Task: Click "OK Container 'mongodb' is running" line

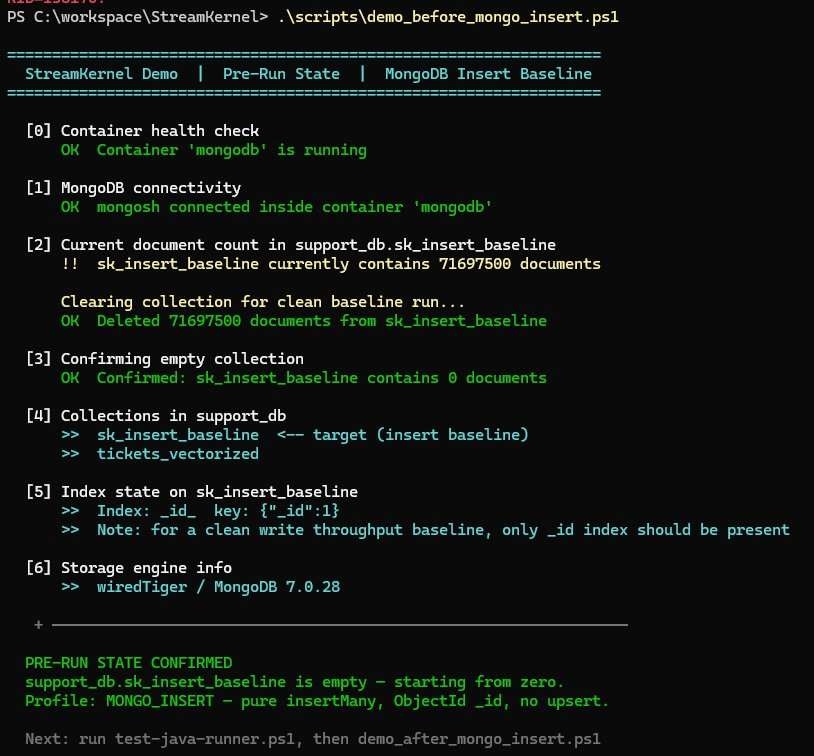Action: pos(213,150)
